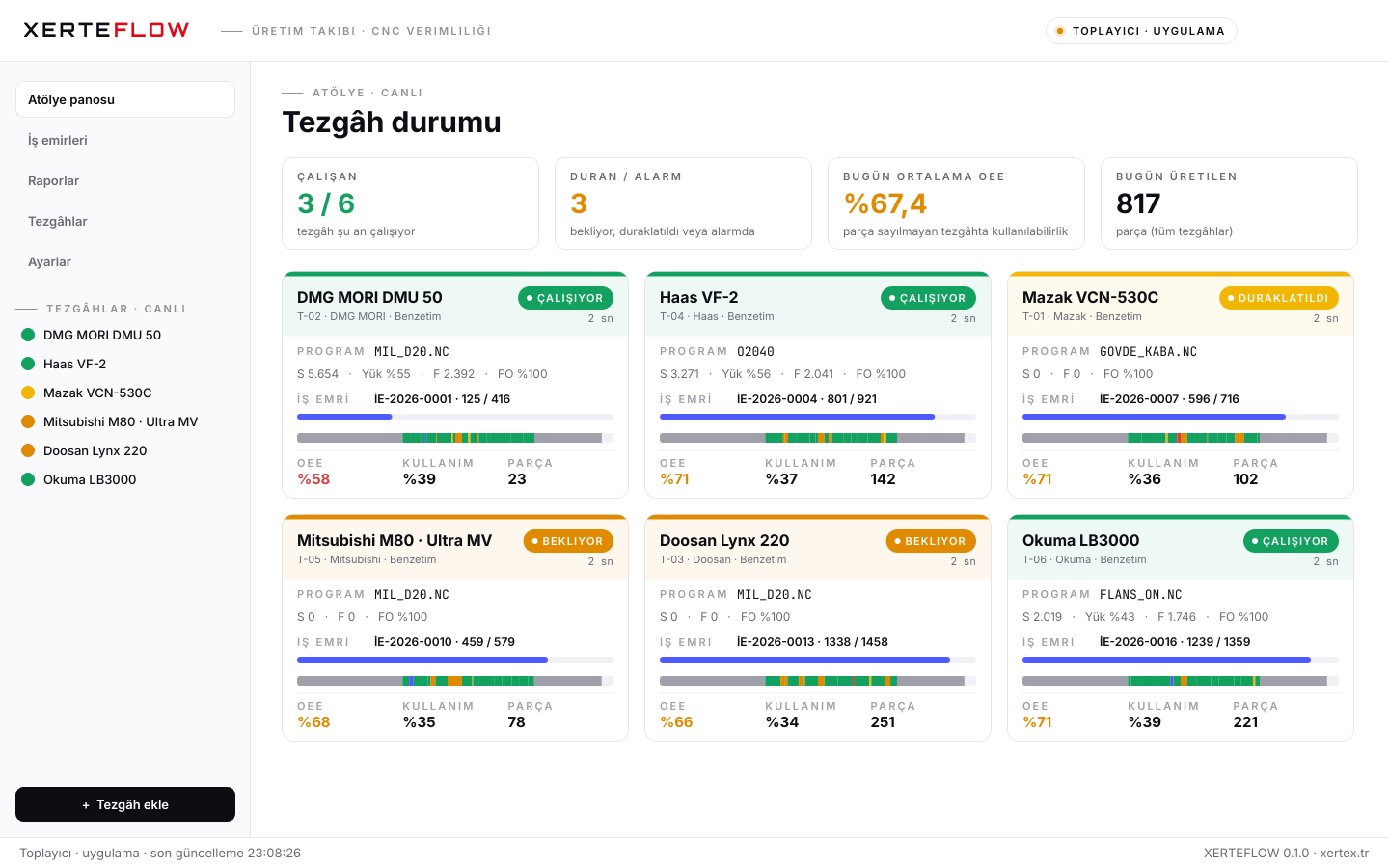Switch to Tezgâhlar in the sidebar menu
Screen dimensions: 1389x868
pos(125,221)
